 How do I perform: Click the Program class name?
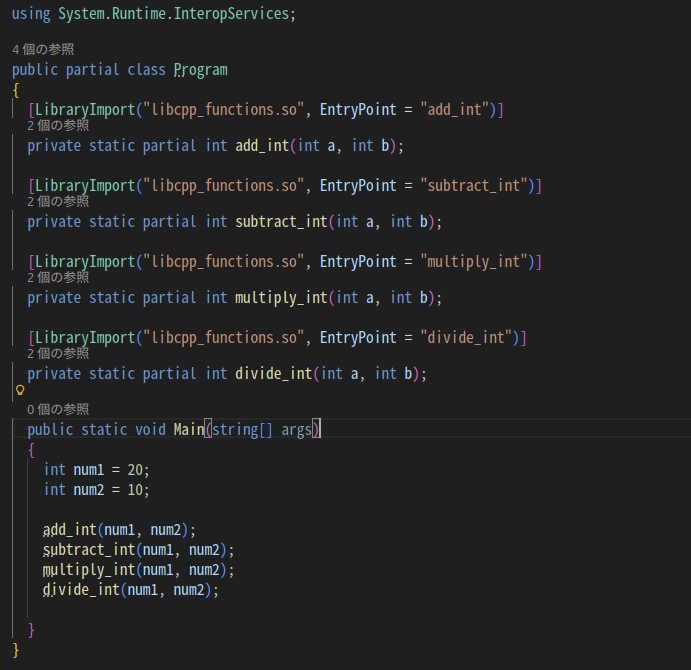click(x=201, y=70)
